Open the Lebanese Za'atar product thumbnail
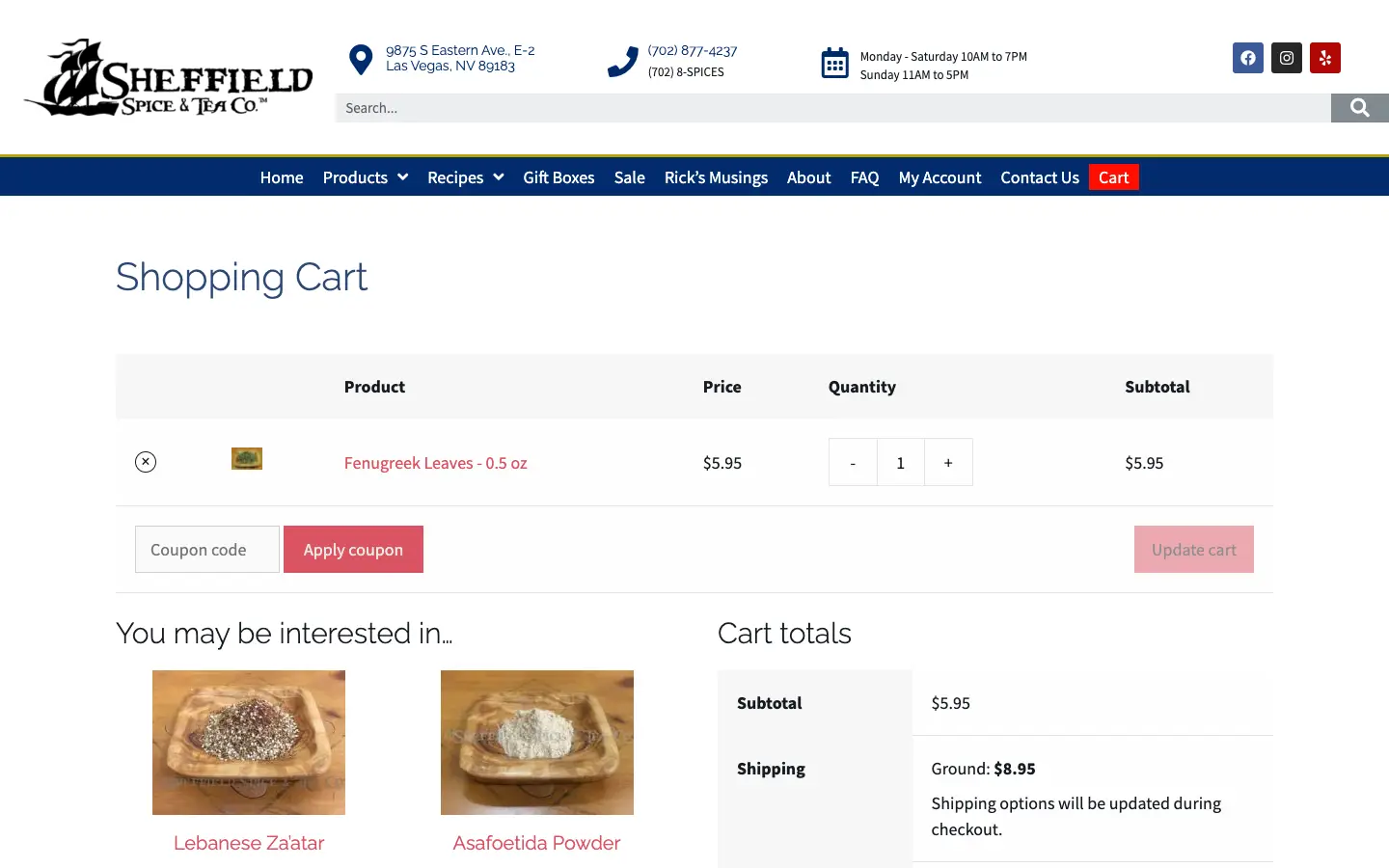Image resolution: width=1389 pixels, height=868 pixels. 249,743
